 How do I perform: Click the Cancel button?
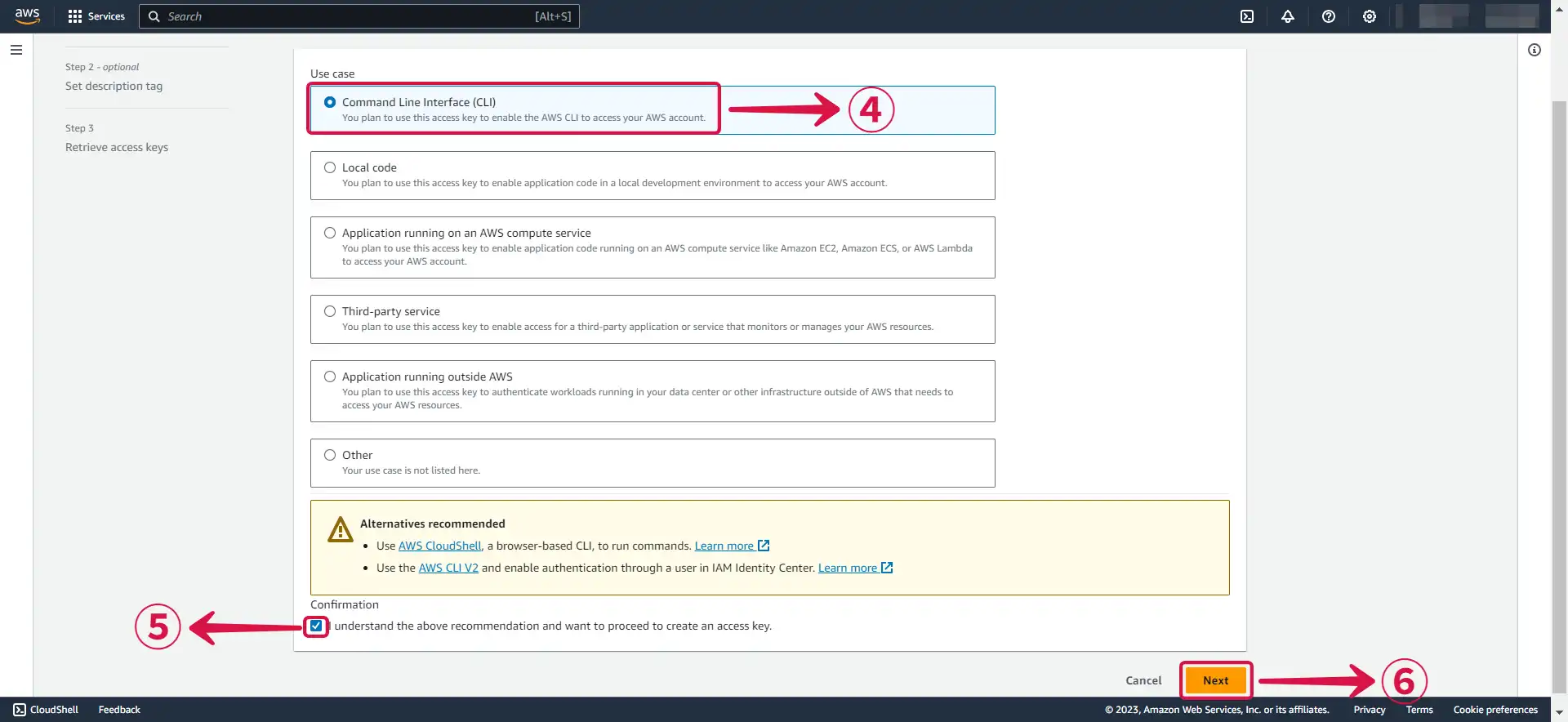click(1143, 680)
